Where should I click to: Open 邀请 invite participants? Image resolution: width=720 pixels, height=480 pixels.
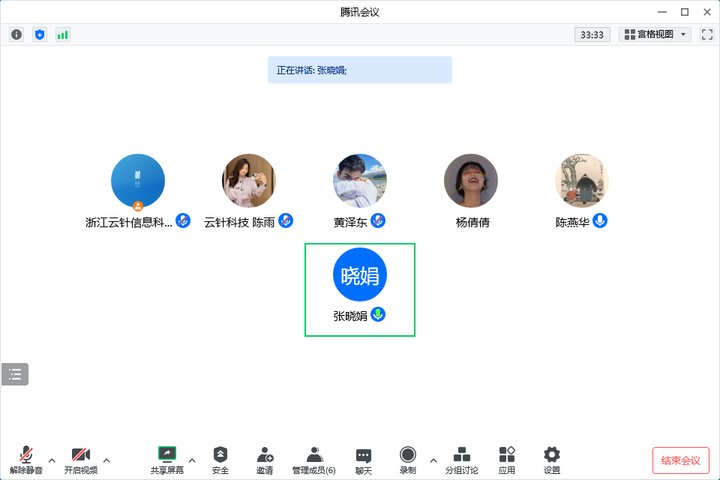pos(265,460)
